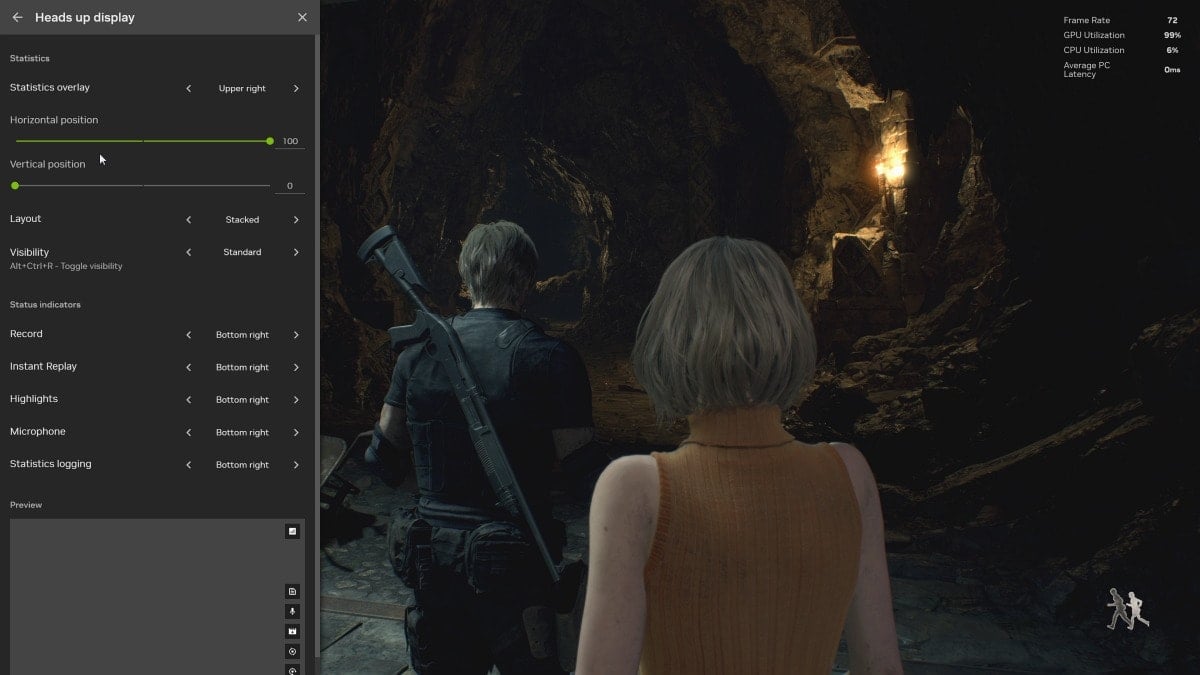Go back using the Heads up display arrow
The height and width of the screenshot is (675, 1200).
tap(17, 17)
